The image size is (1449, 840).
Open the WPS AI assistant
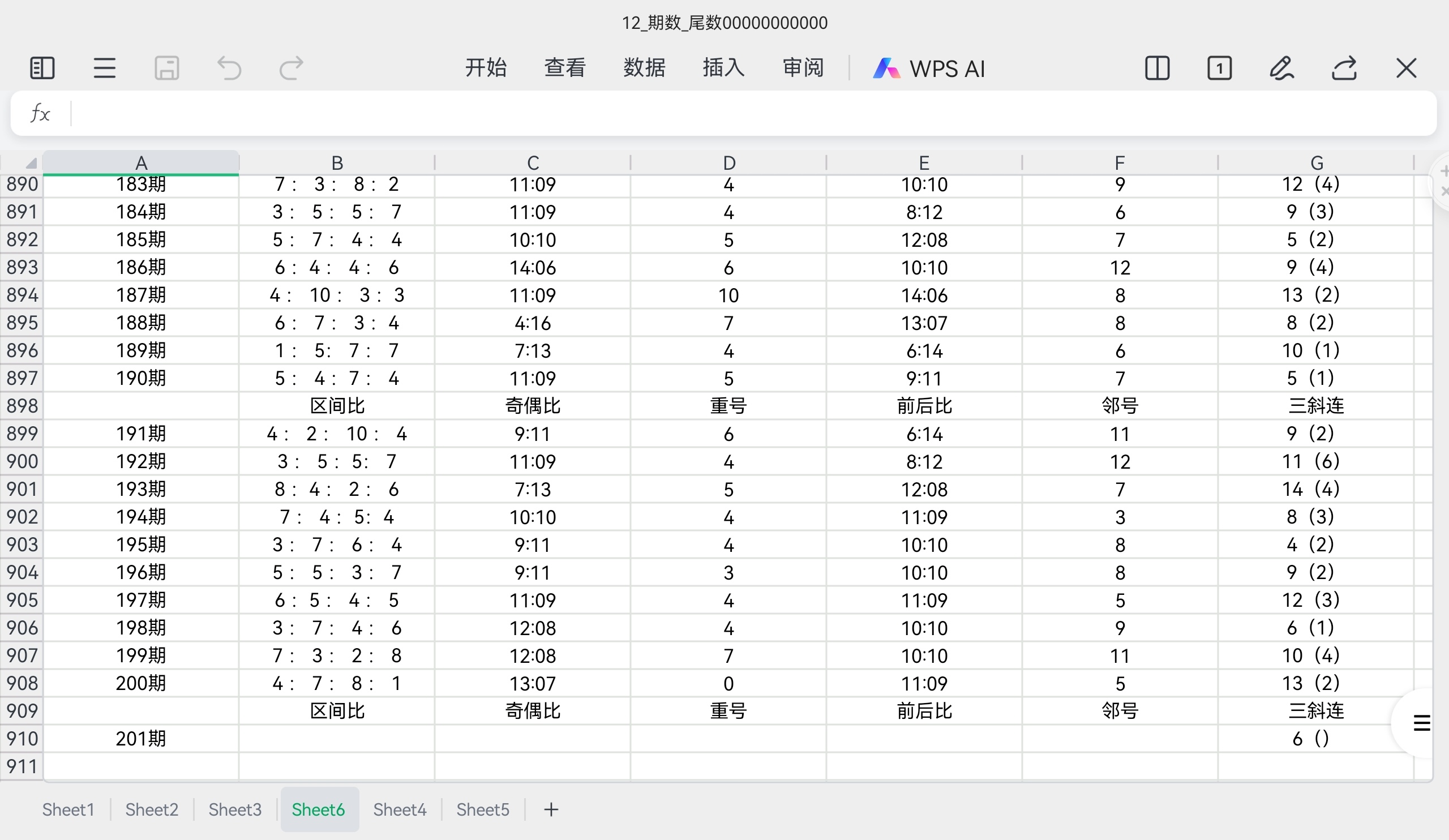pos(929,68)
